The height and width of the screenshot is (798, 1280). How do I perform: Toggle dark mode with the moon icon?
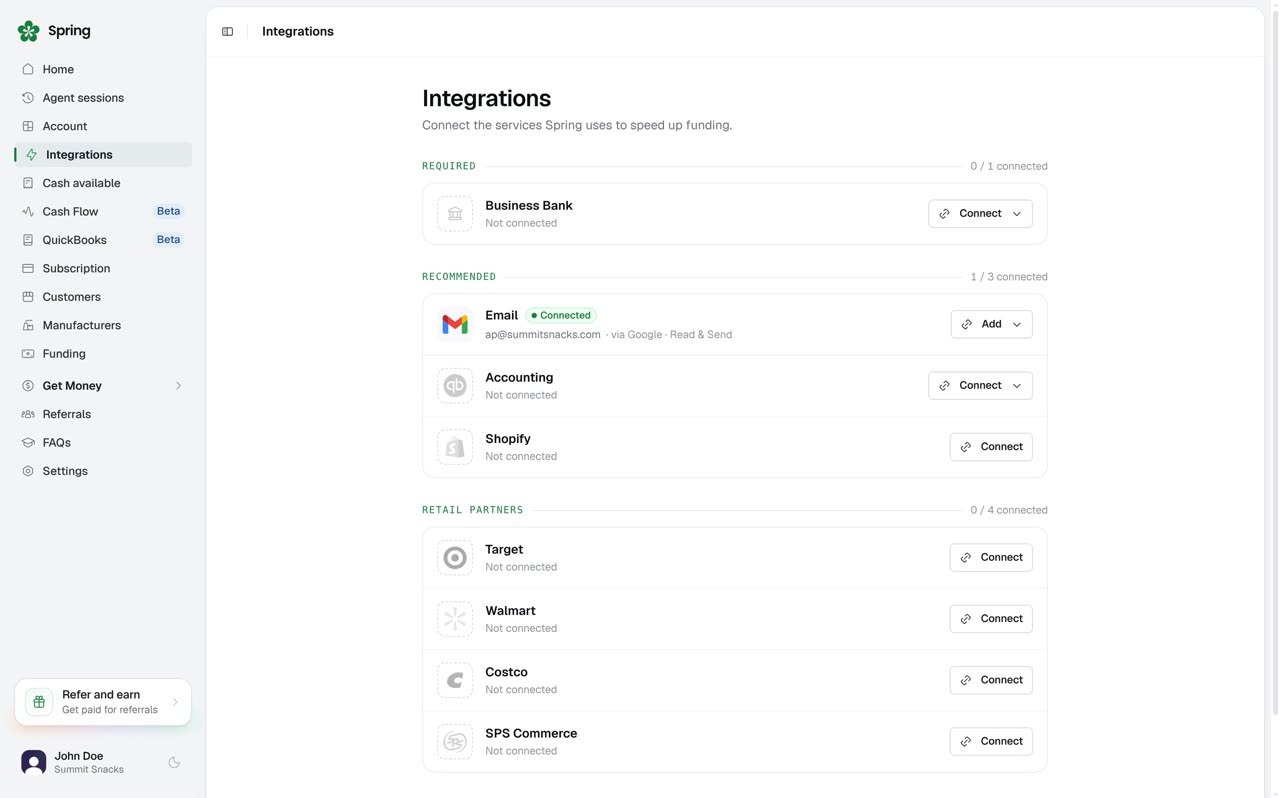click(174, 763)
